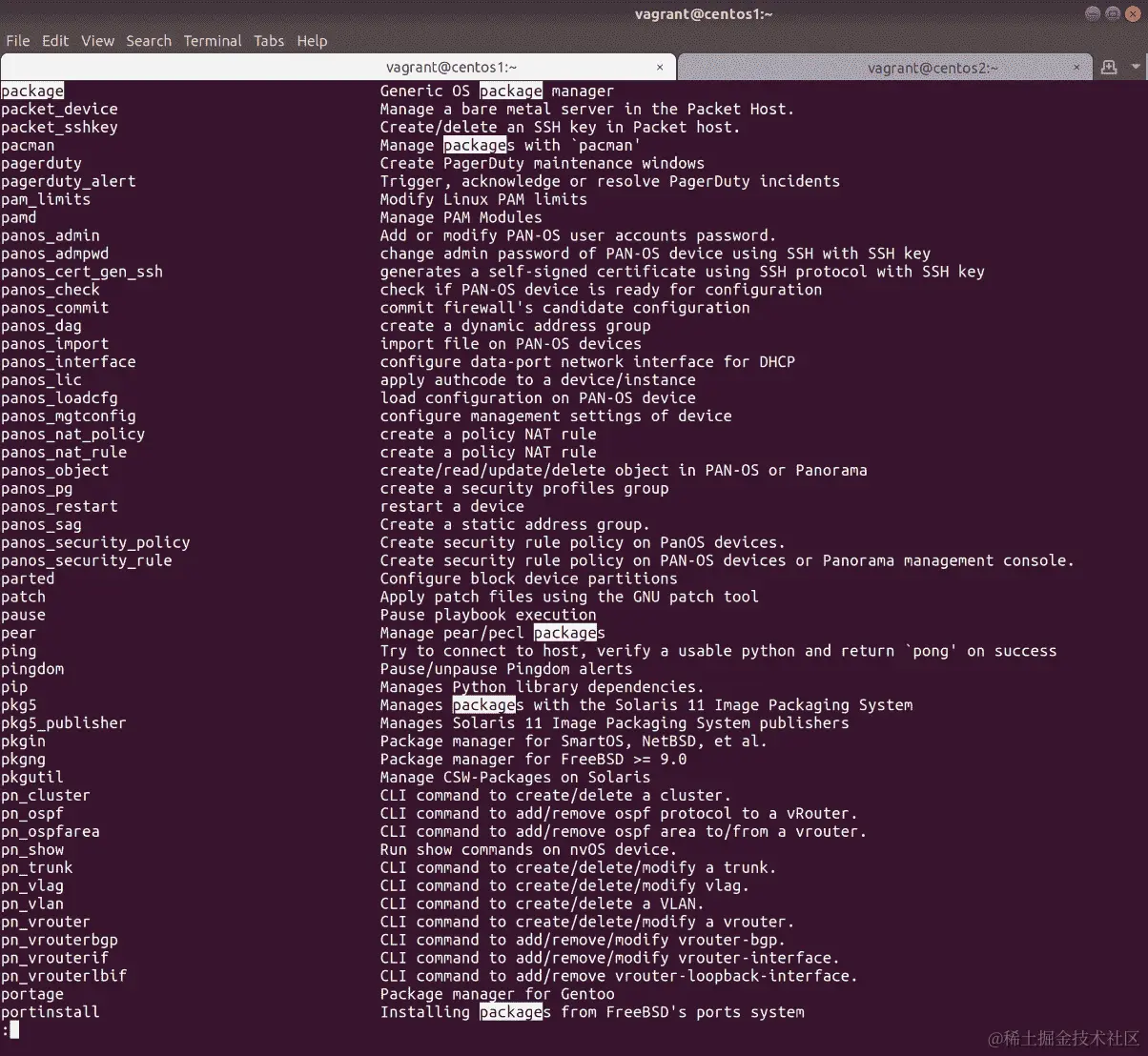Click the 'panos_security_policy' module name
Screen dimensions: 1148x1056
pyautogui.click(x=95, y=543)
